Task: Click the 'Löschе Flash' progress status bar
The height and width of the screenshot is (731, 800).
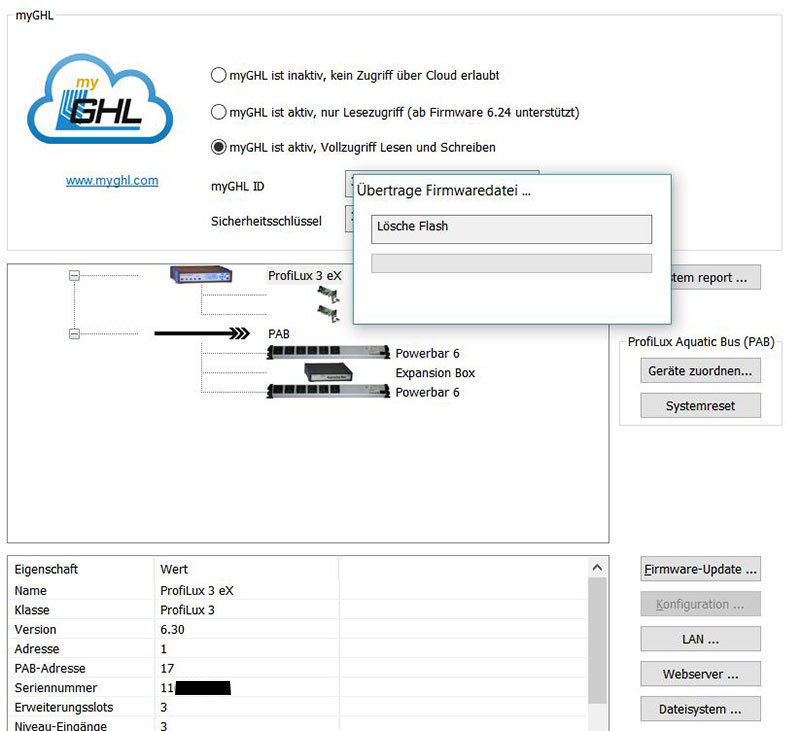Action: click(511, 228)
